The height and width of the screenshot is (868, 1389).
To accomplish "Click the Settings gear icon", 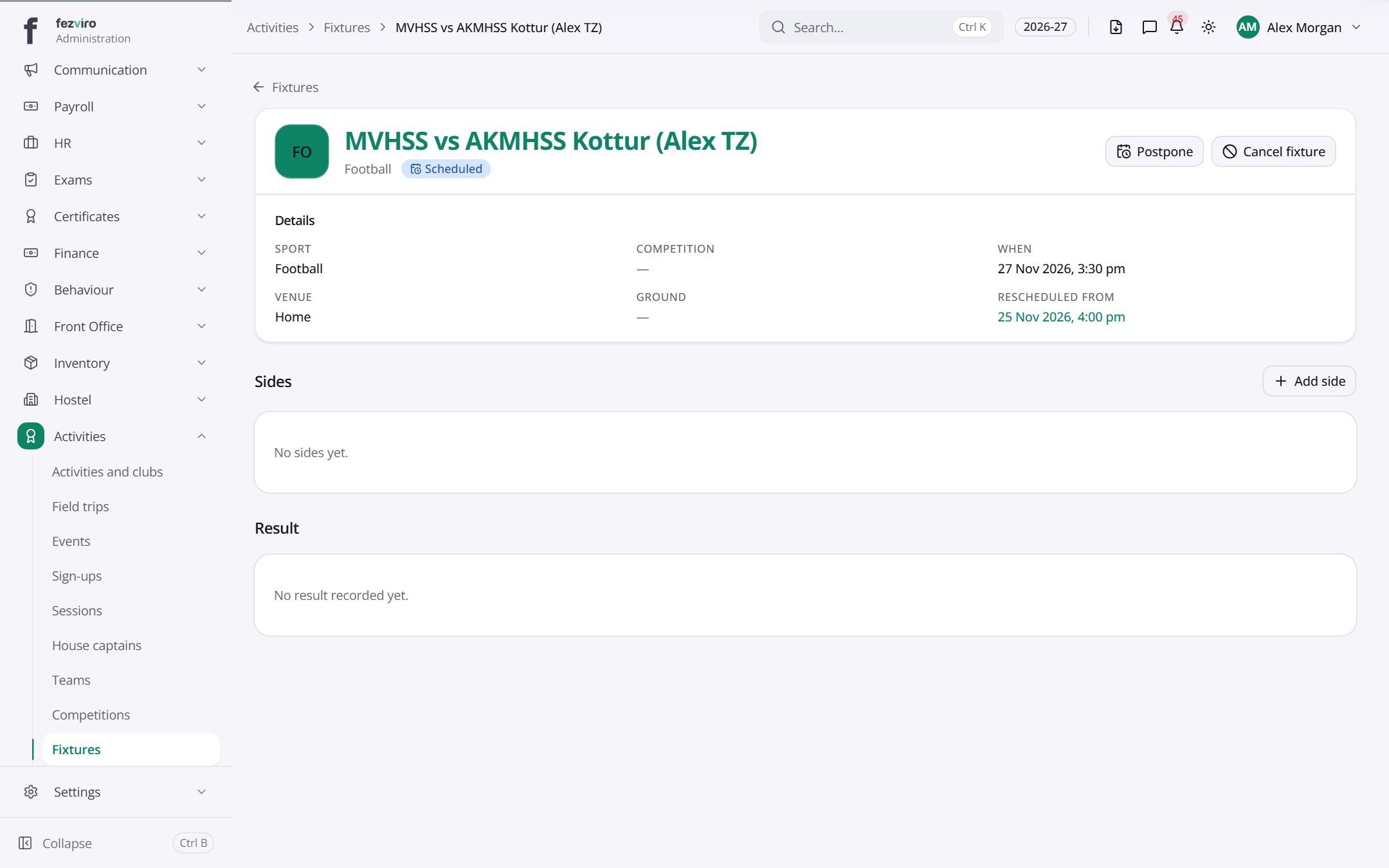I will [31, 791].
